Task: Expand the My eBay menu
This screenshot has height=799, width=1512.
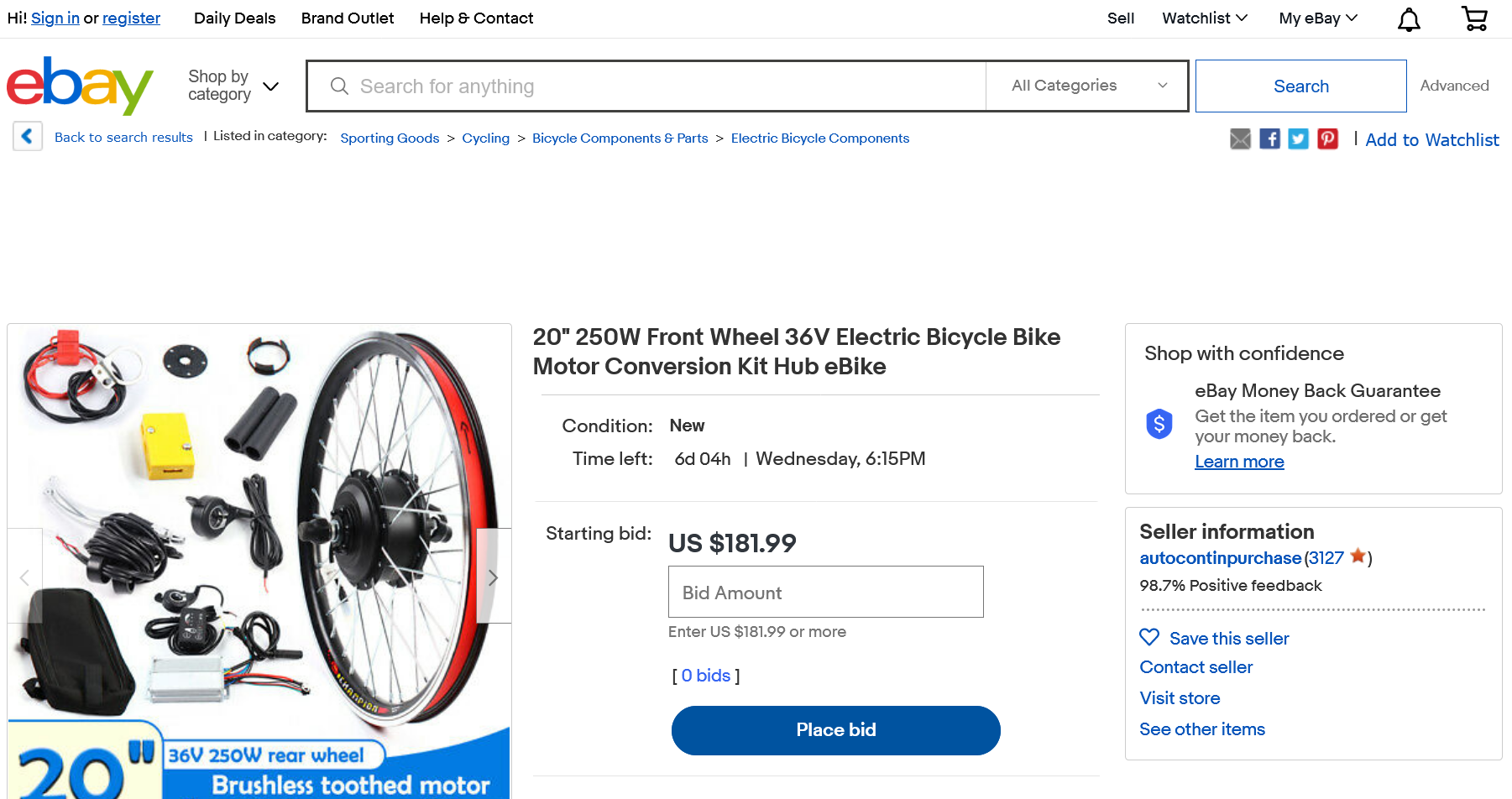Action: click(1317, 18)
